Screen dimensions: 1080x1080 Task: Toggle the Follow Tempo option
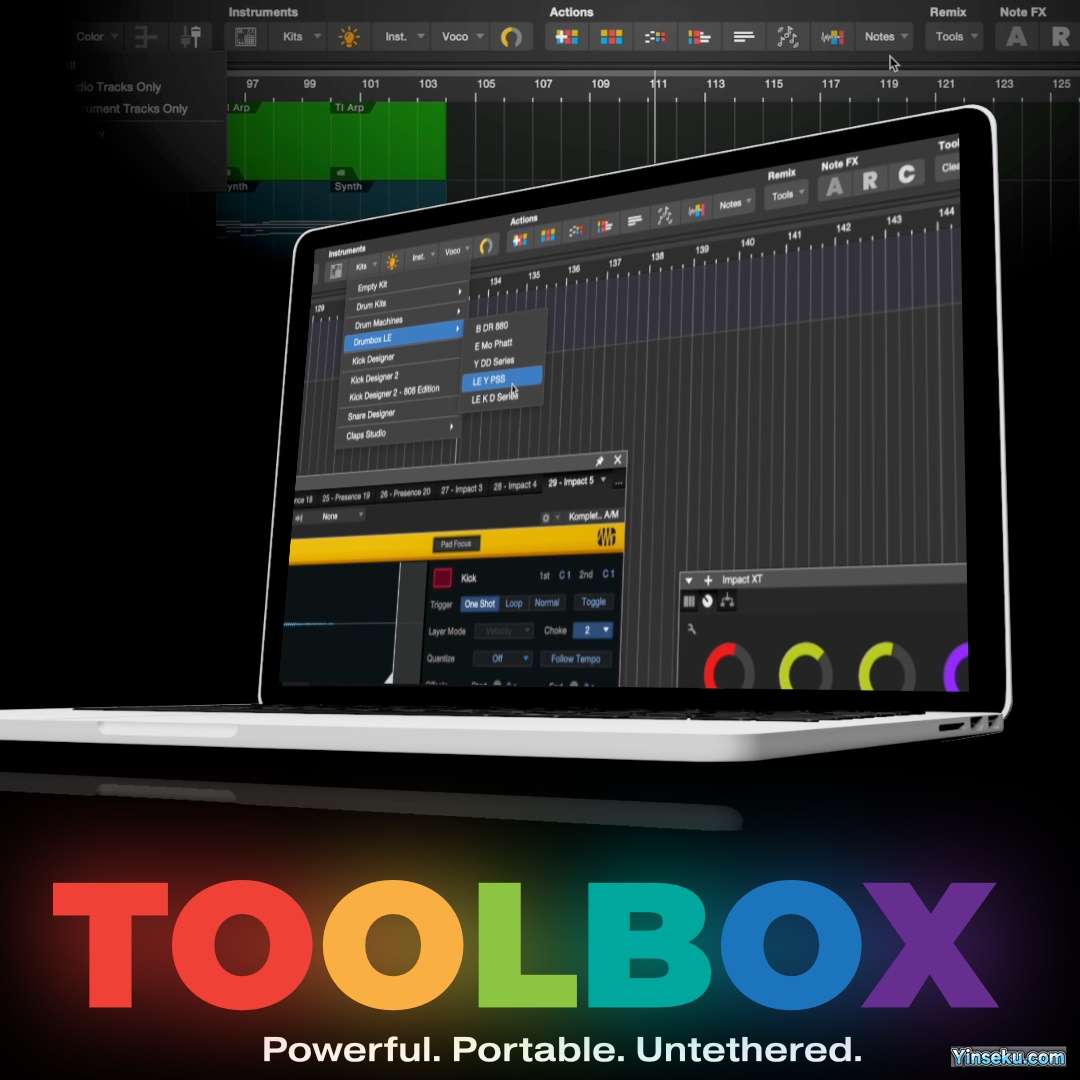(575, 659)
